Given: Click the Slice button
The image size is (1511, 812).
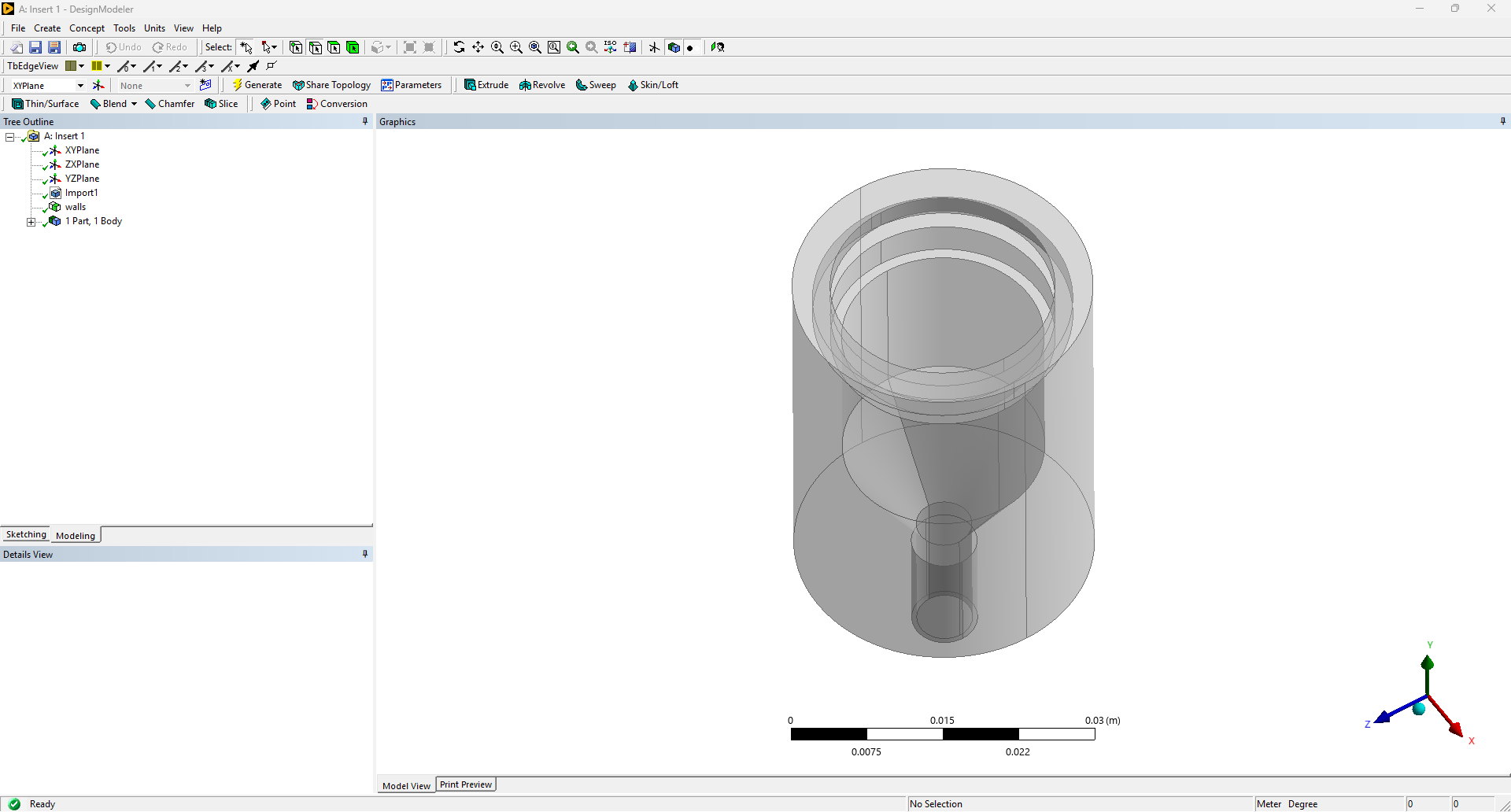Looking at the screenshot, I should pyautogui.click(x=221, y=104).
